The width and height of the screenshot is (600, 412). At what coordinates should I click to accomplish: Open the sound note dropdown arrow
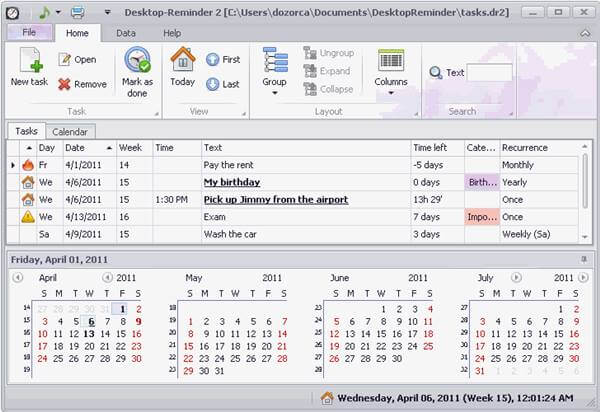[x=58, y=12]
